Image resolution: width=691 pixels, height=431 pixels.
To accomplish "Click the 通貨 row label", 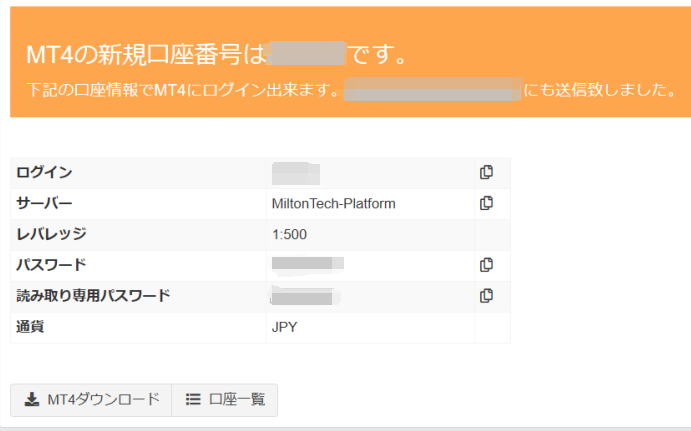I will tap(30, 327).
